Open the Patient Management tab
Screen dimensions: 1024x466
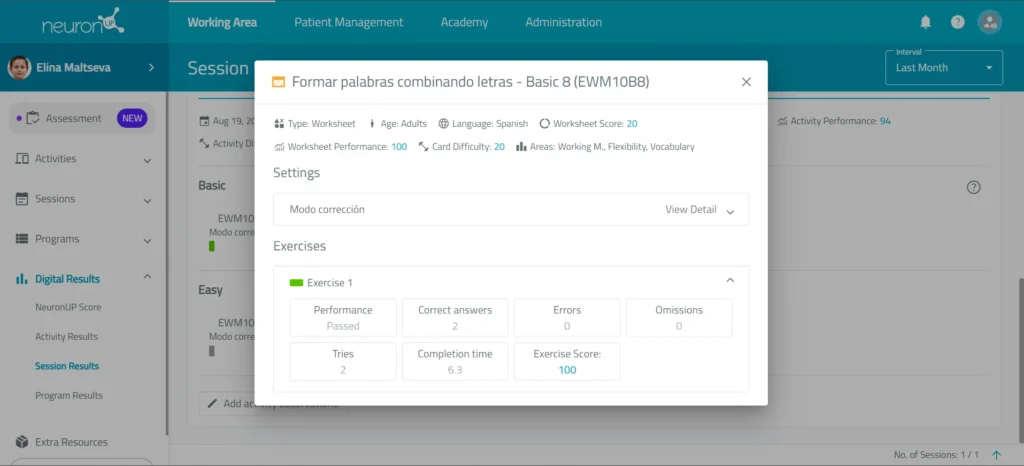(349, 22)
